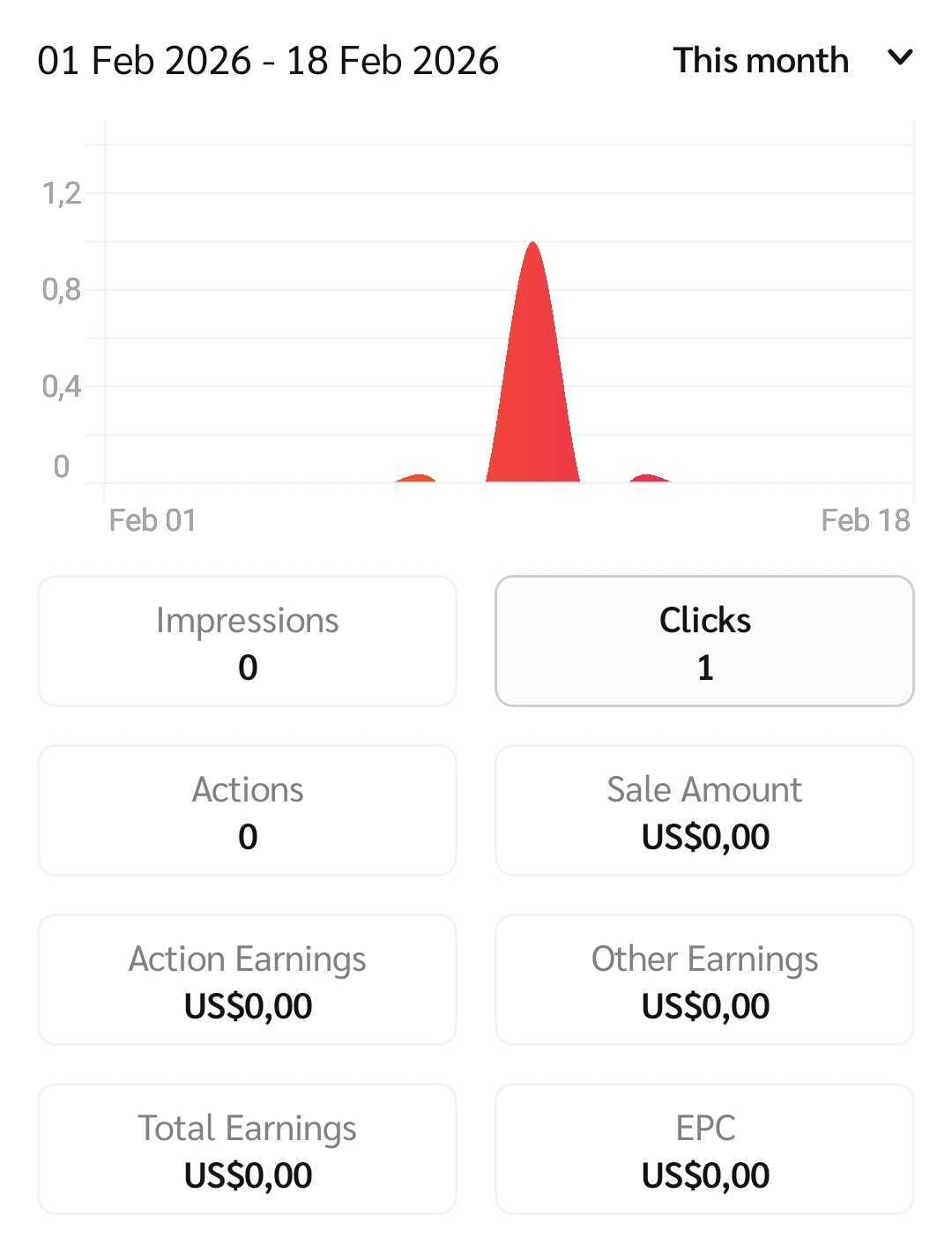This screenshot has width=952, height=1253.
Task: Show Sale Amount on the chart
Action: [x=704, y=810]
